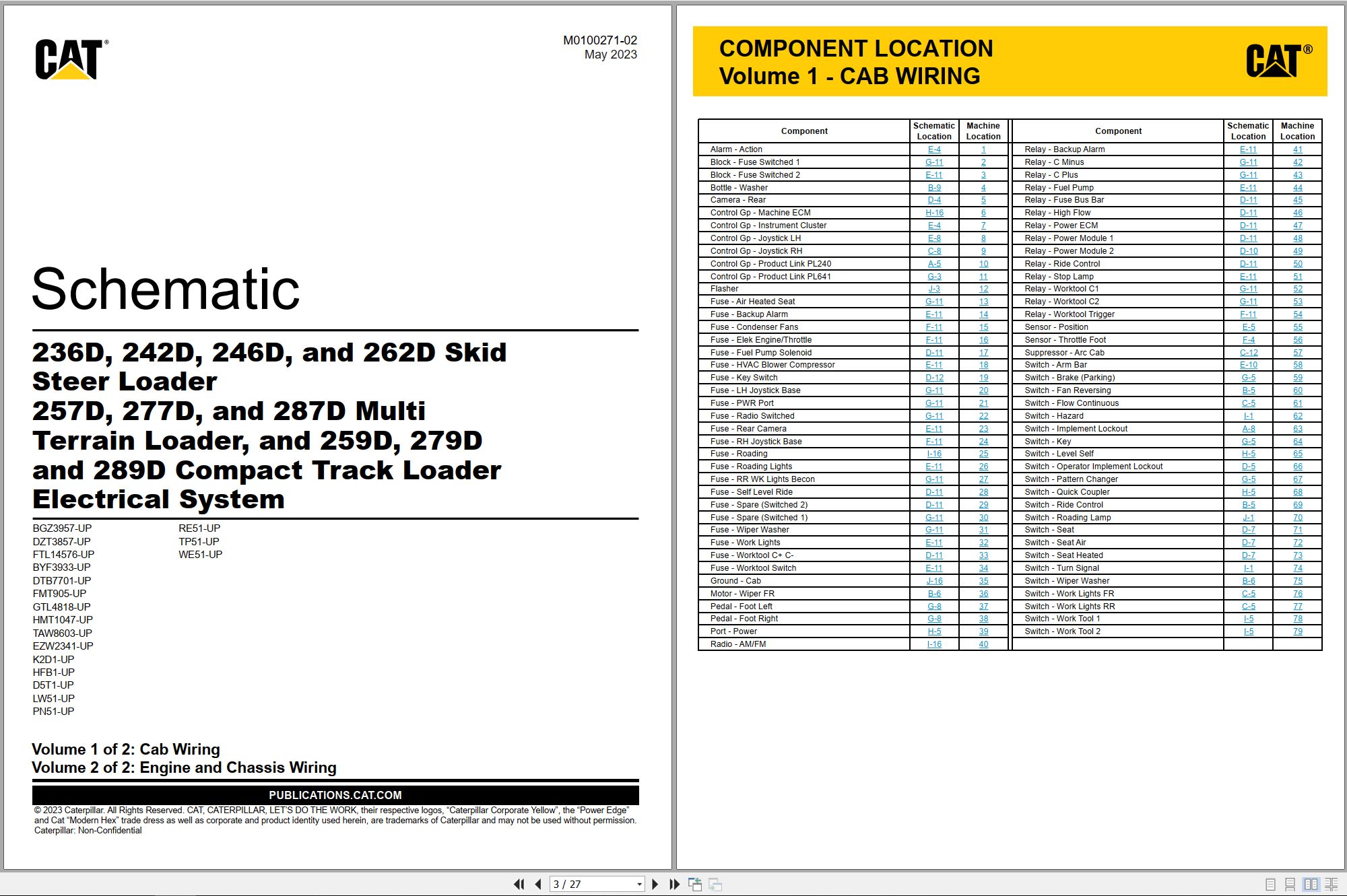Open machine location link 58 for Switch - Arm Bar
This screenshot has width=1347, height=896.
[x=1297, y=365]
